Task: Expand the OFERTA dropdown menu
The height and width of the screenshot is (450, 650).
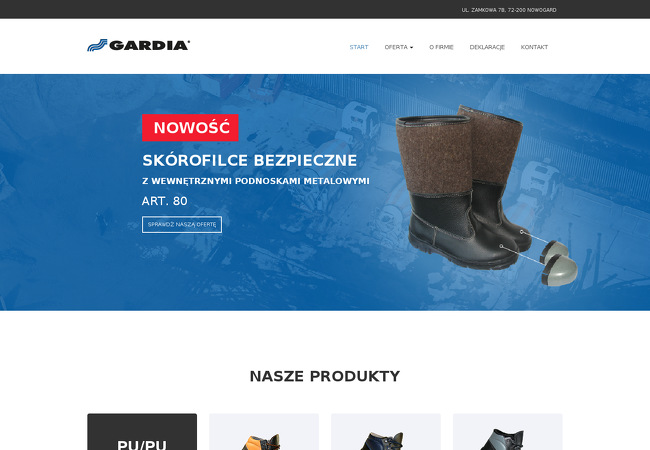Action: click(x=398, y=47)
